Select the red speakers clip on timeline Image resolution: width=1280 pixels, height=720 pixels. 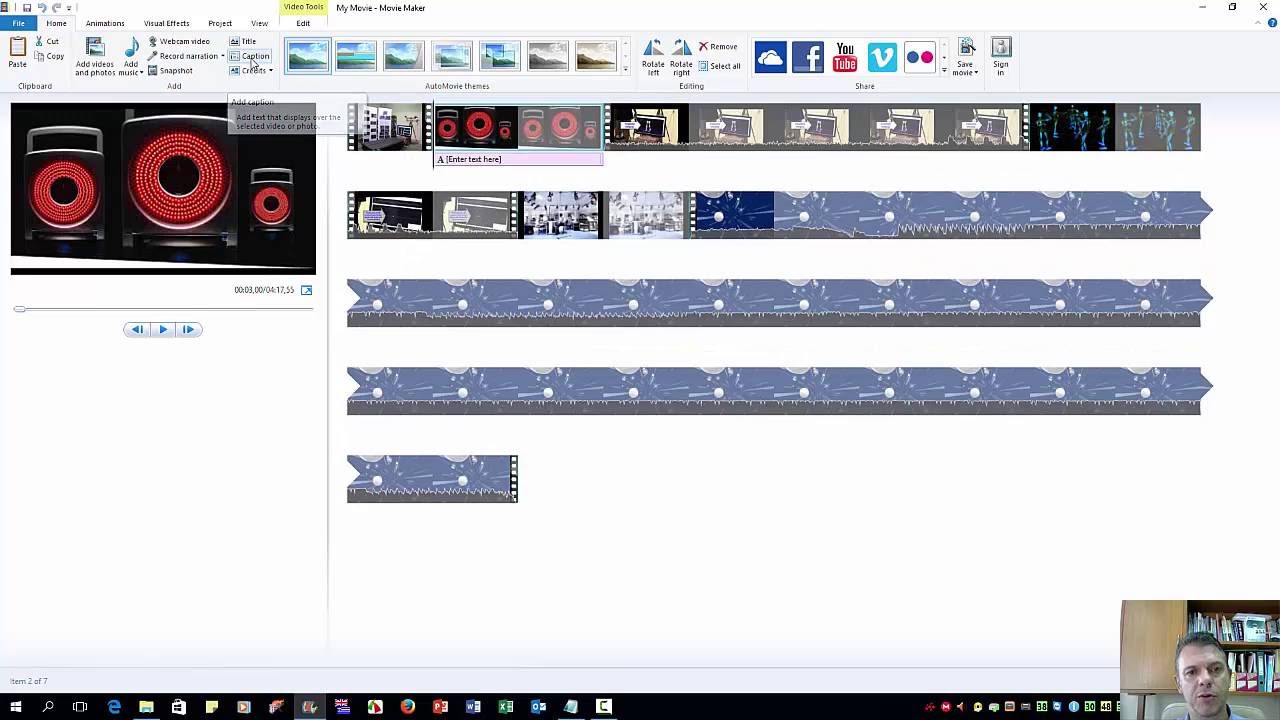tap(518, 127)
